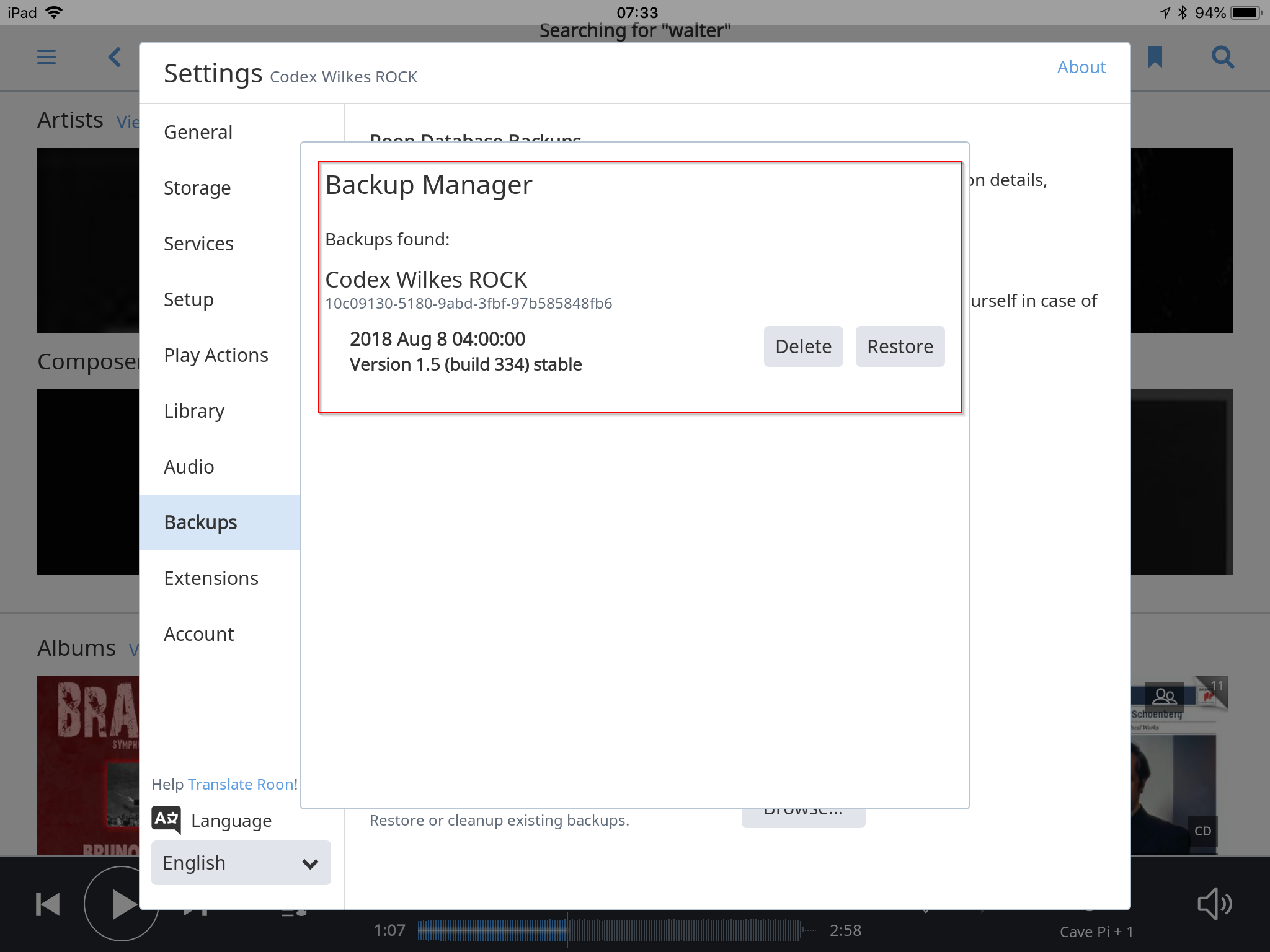The image size is (1270, 952).
Task: Select the Backups settings tab
Action: click(x=220, y=522)
